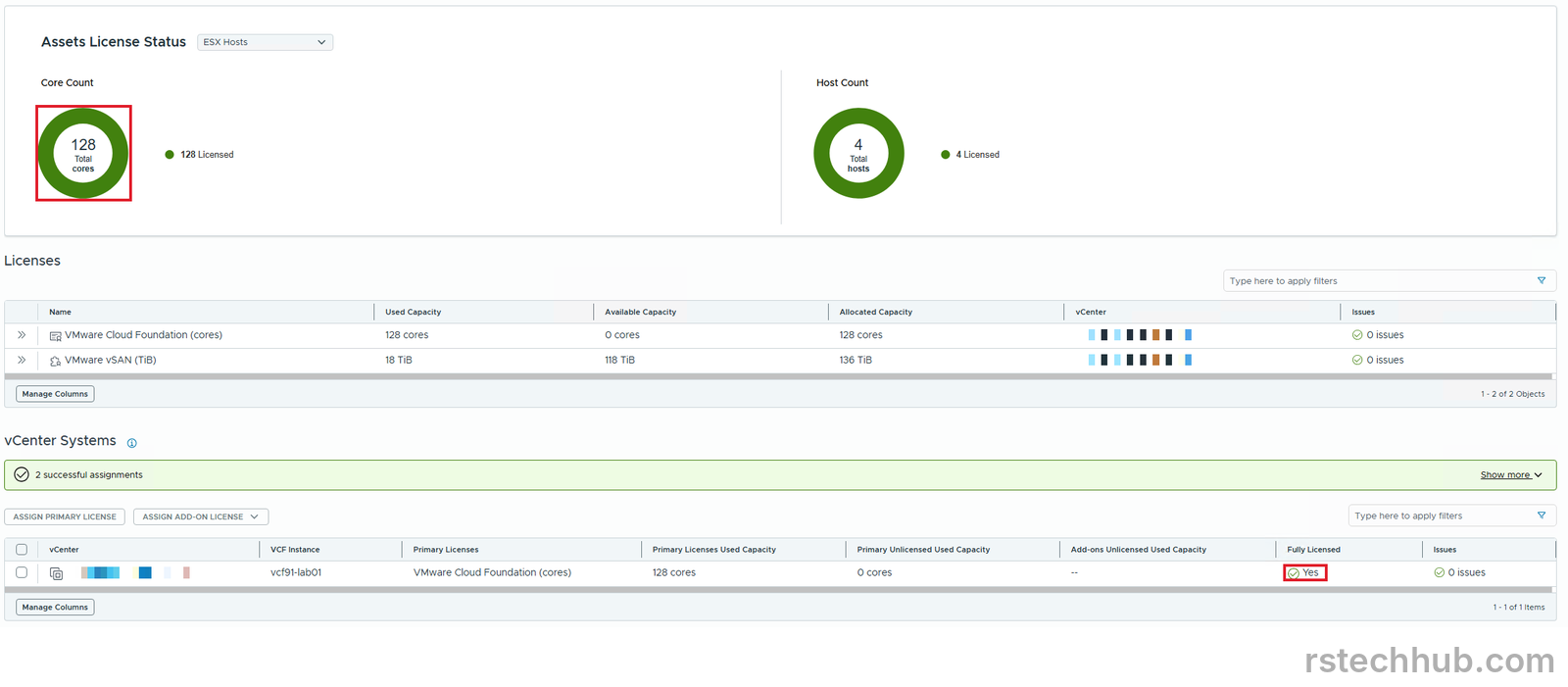
Task: Sort by the Used Capacity column header
Action: click(x=413, y=312)
